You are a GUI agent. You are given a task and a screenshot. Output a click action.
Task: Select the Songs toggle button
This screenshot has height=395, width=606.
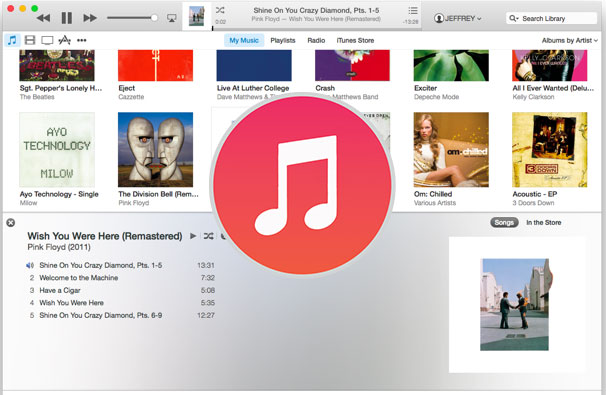504,222
